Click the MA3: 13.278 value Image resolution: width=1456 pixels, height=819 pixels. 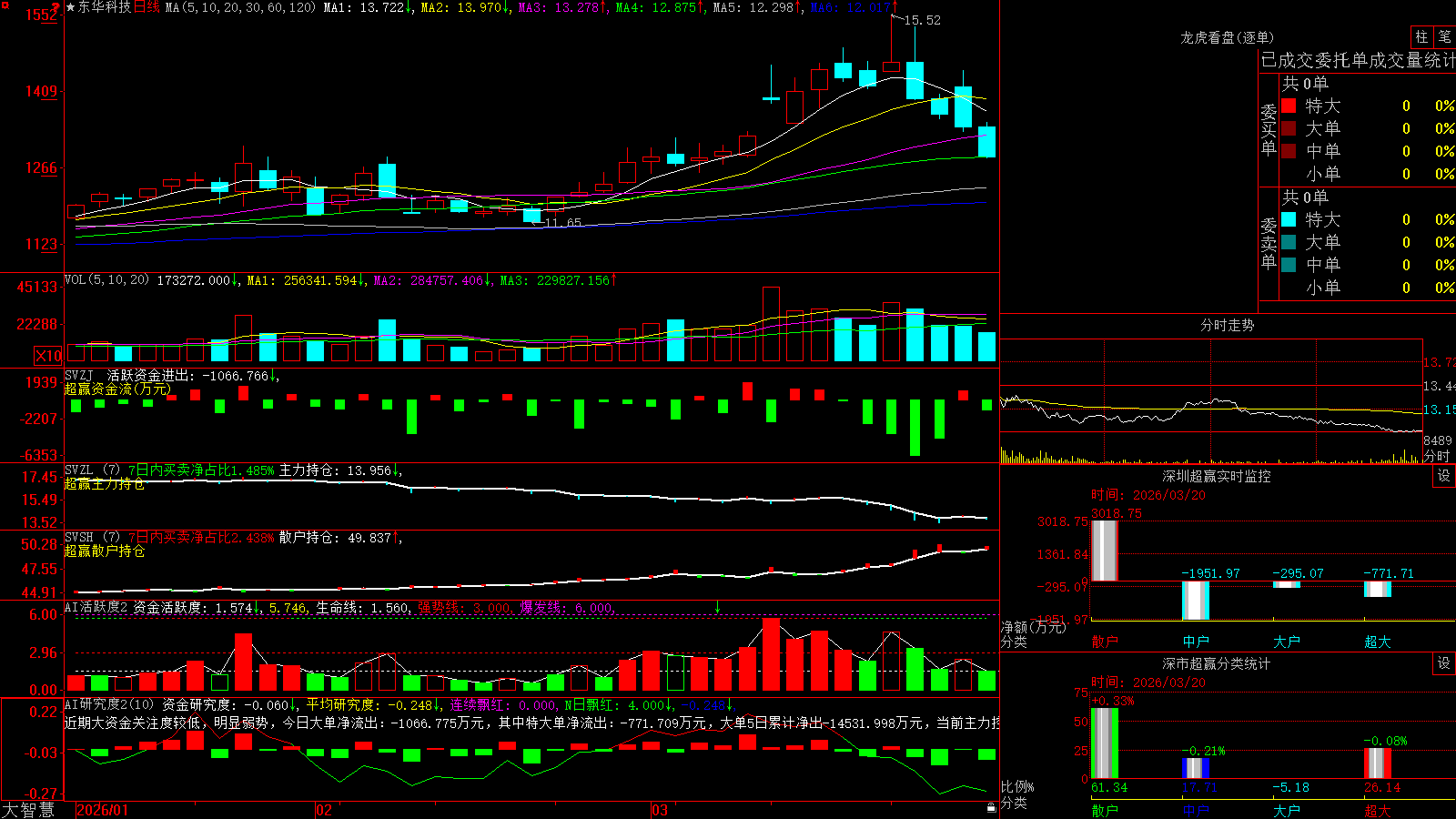(x=560, y=7)
